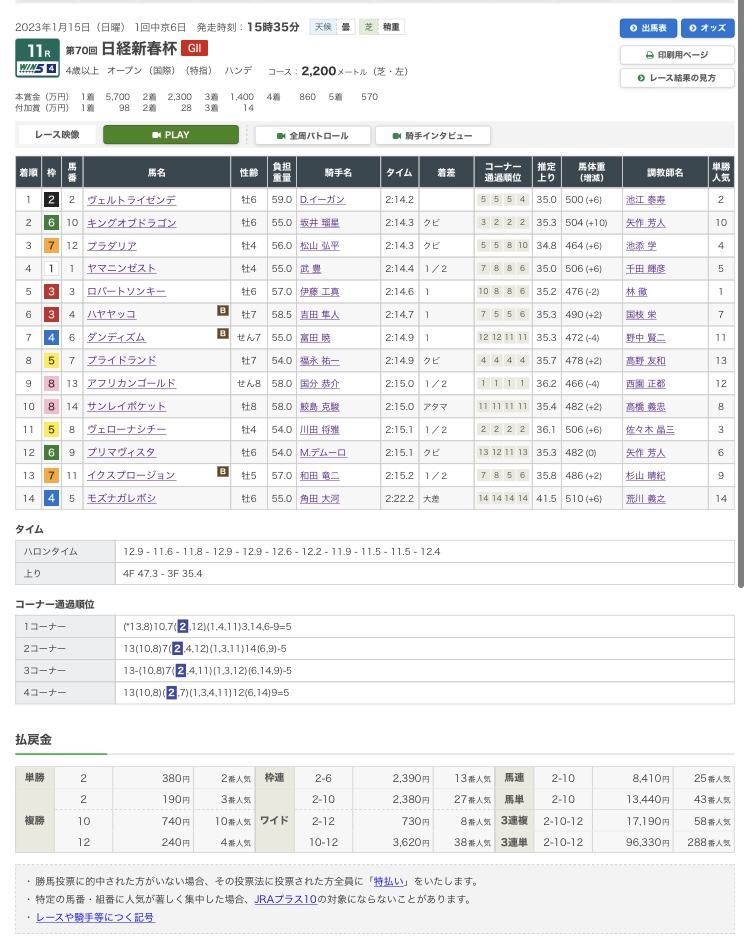Click blue frame 4 badge of ダンディズム
Image resolution: width=750 pixels, height=941 pixels.
pos(52,338)
